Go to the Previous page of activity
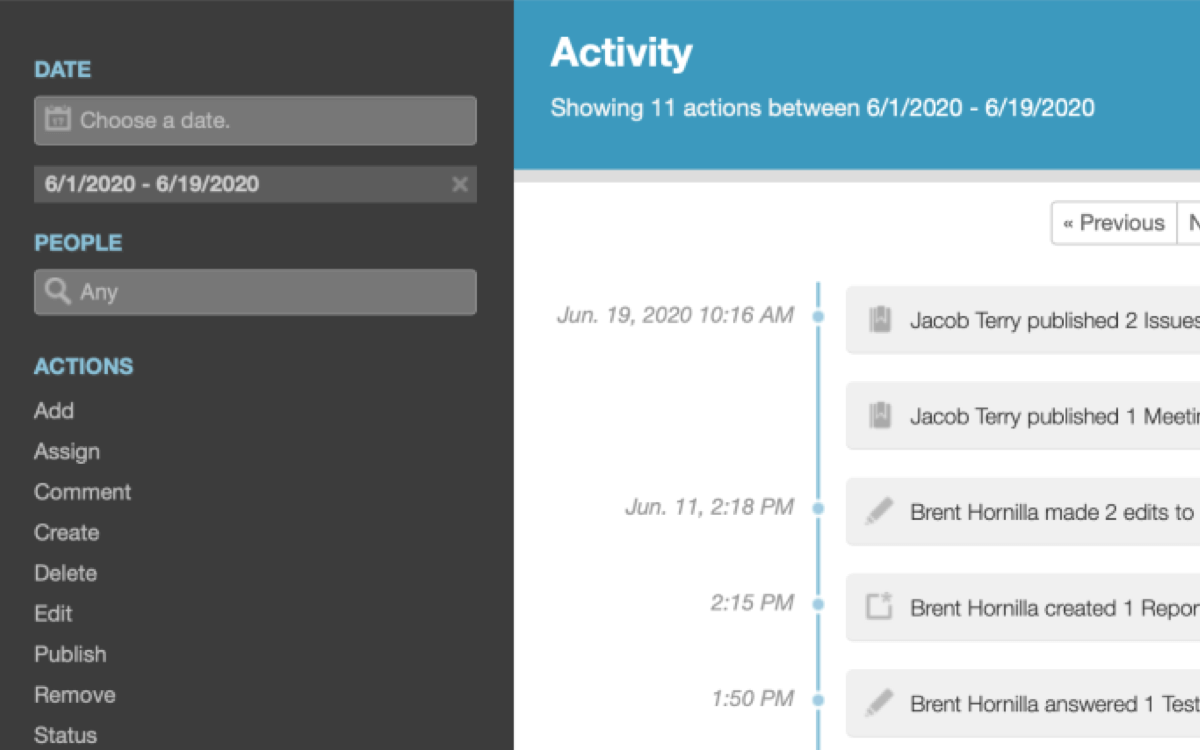The image size is (1200, 750). tap(1114, 223)
